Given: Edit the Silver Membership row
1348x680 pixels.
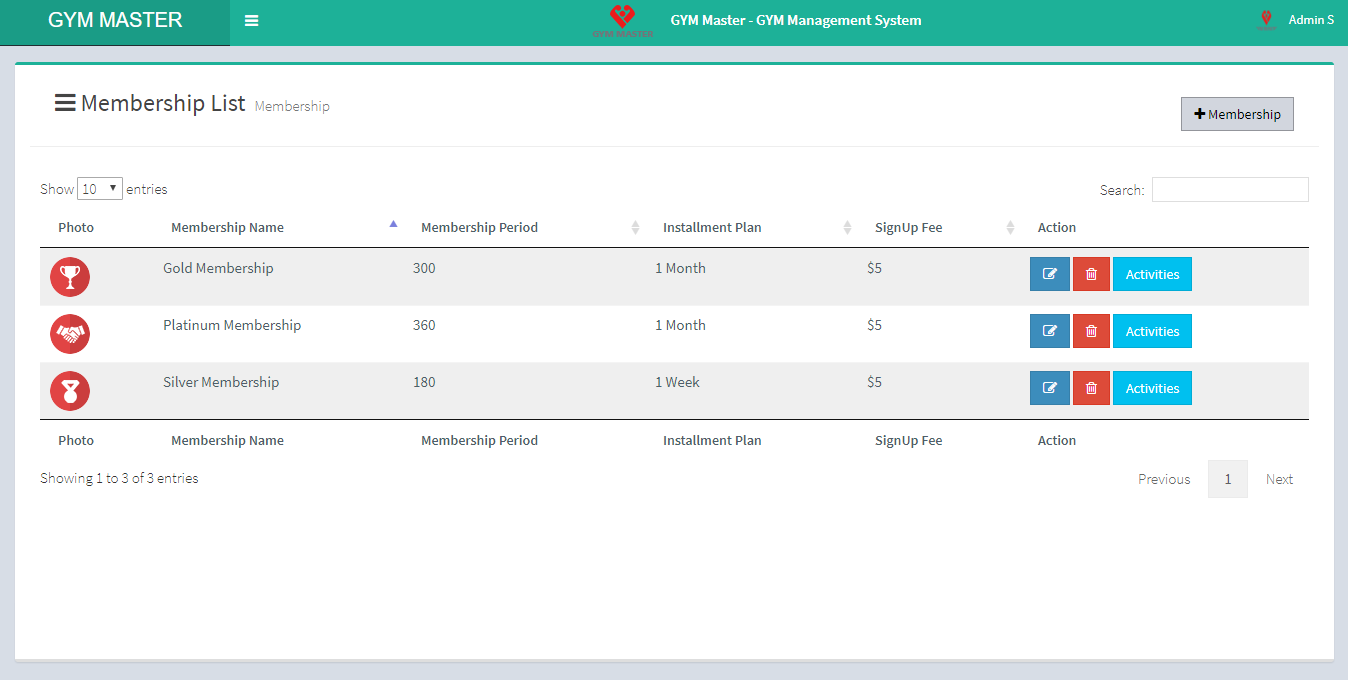Looking at the screenshot, I should 1049,388.
